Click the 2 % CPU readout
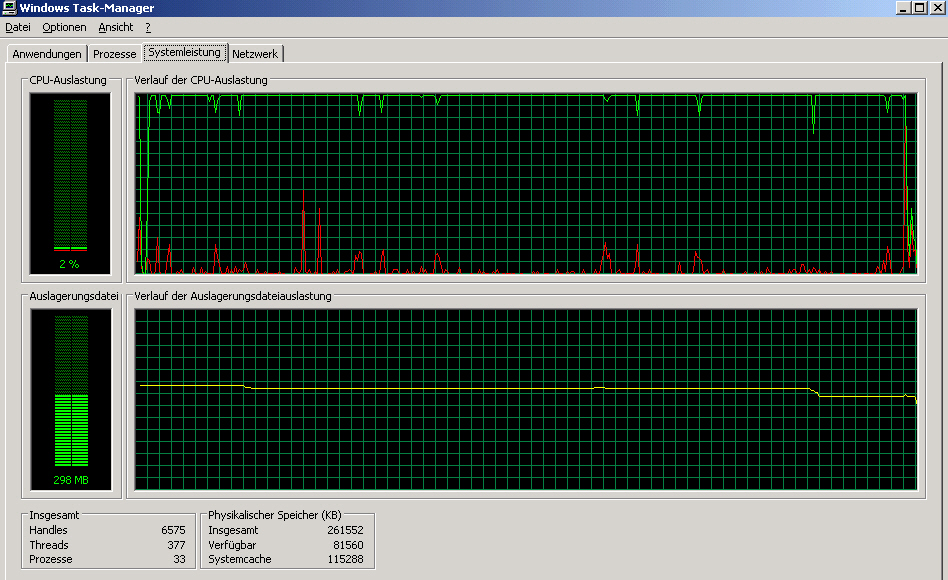 tap(69, 264)
